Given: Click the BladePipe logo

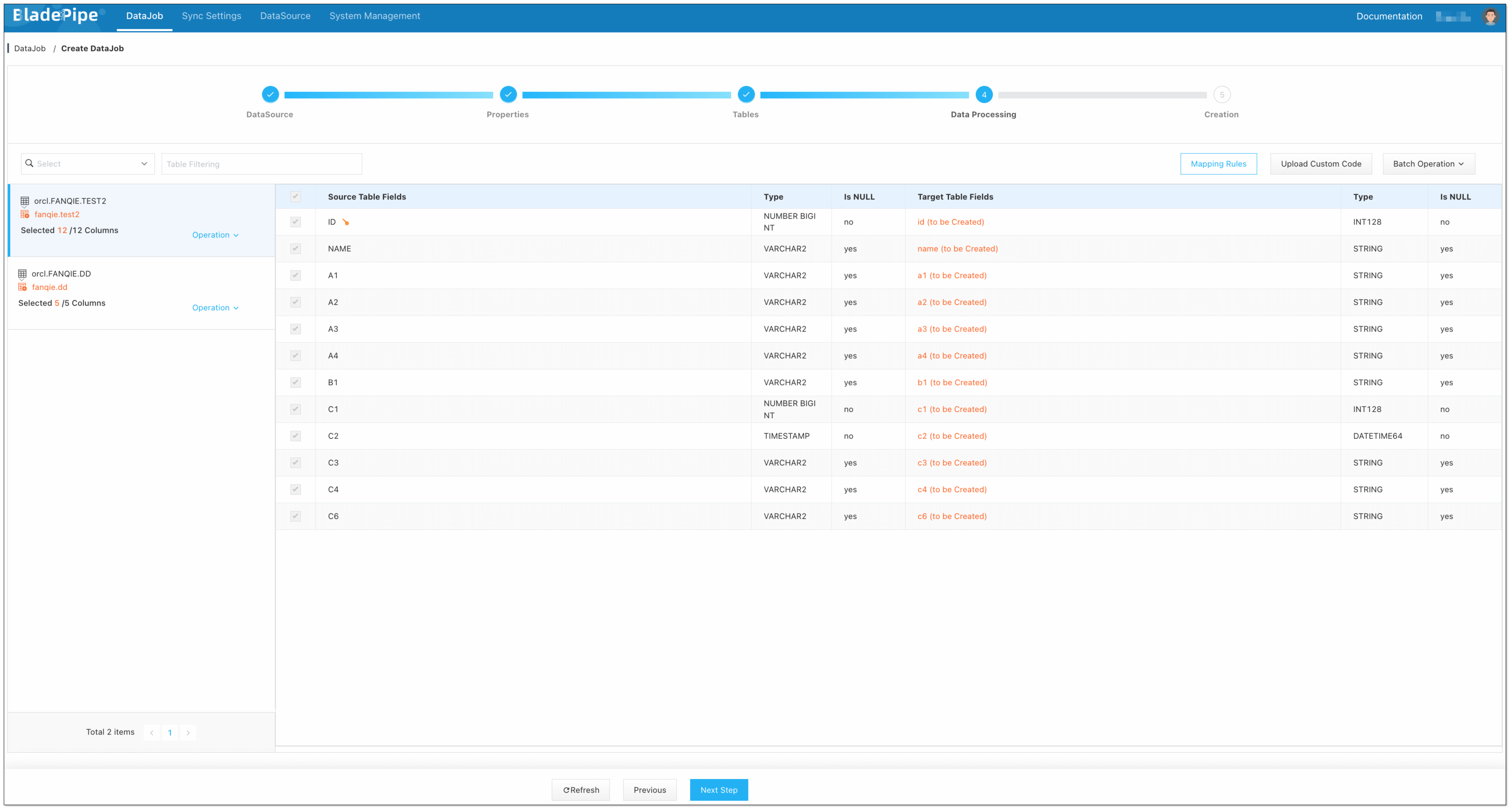Looking at the screenshot, I should point(56,15).
